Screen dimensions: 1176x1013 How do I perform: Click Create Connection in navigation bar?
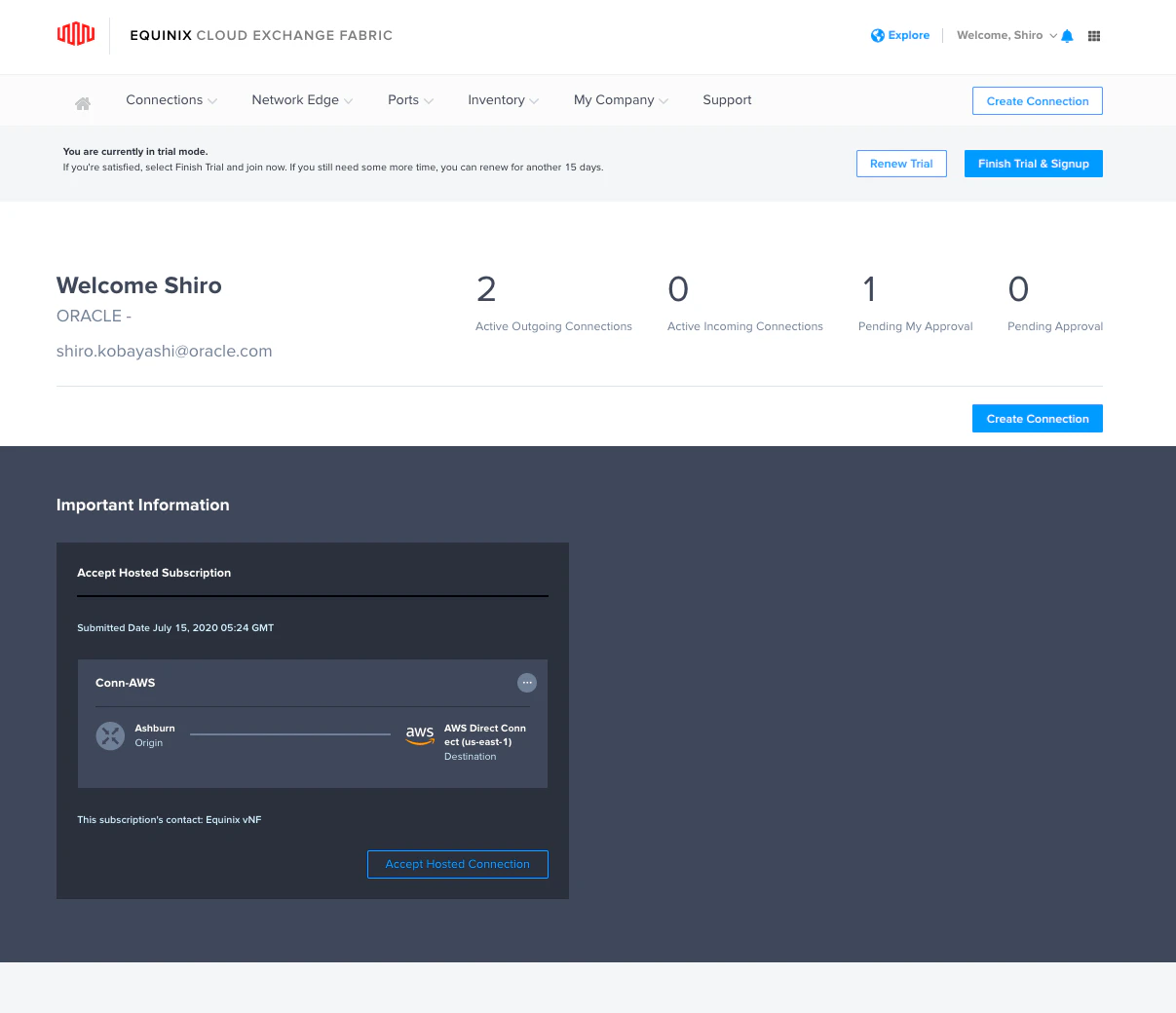pos(1038,101)
